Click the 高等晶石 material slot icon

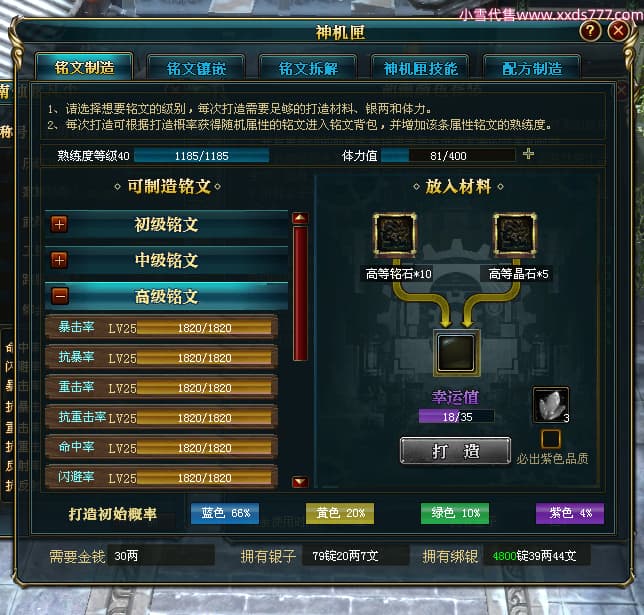coord(514,234)
